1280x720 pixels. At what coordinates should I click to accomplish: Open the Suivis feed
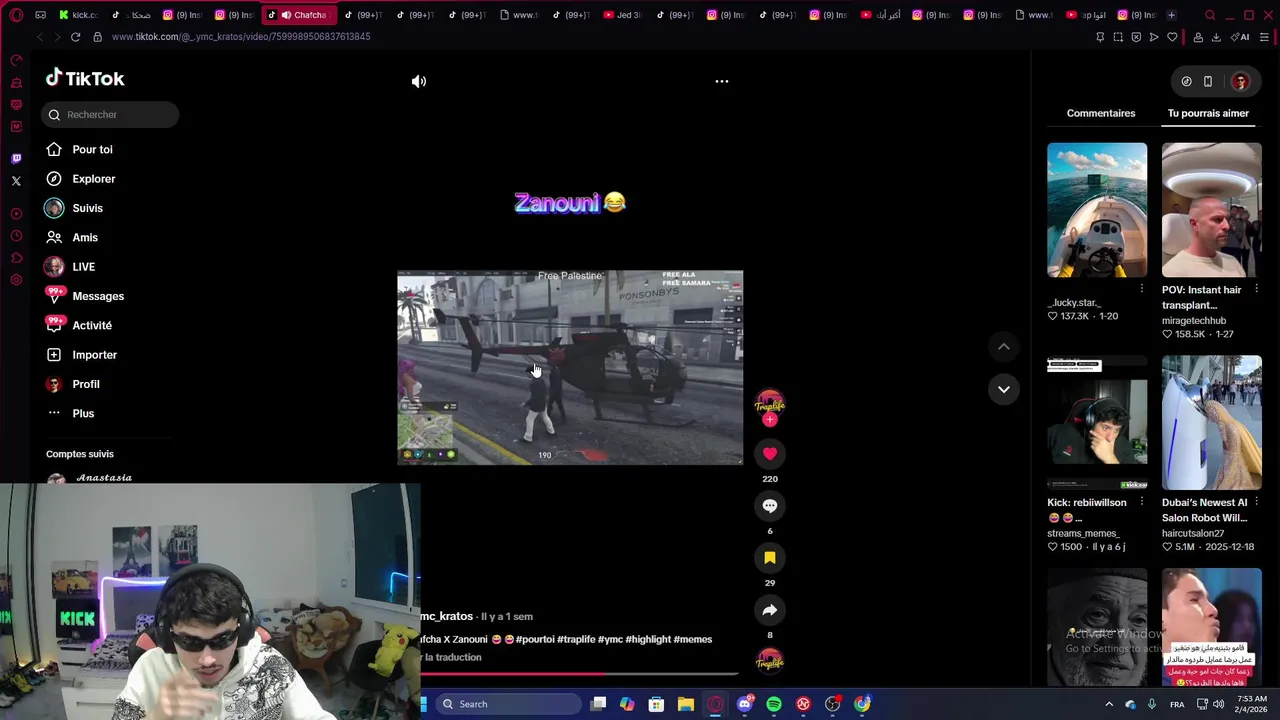(87, 208)
